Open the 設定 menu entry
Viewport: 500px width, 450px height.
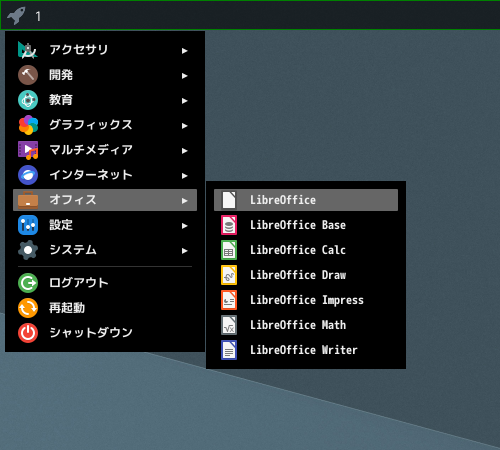click(x=105, y=225)
